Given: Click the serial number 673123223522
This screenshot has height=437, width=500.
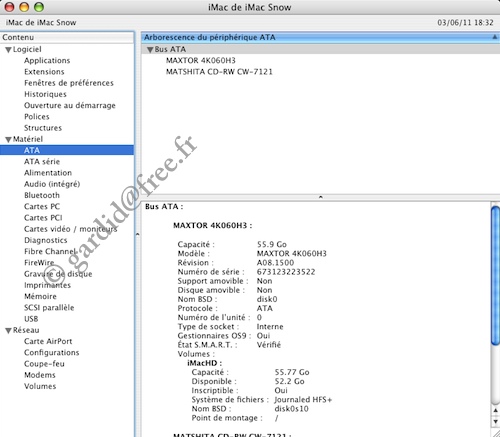Looking at the screenshot, I should coord(286,272).
